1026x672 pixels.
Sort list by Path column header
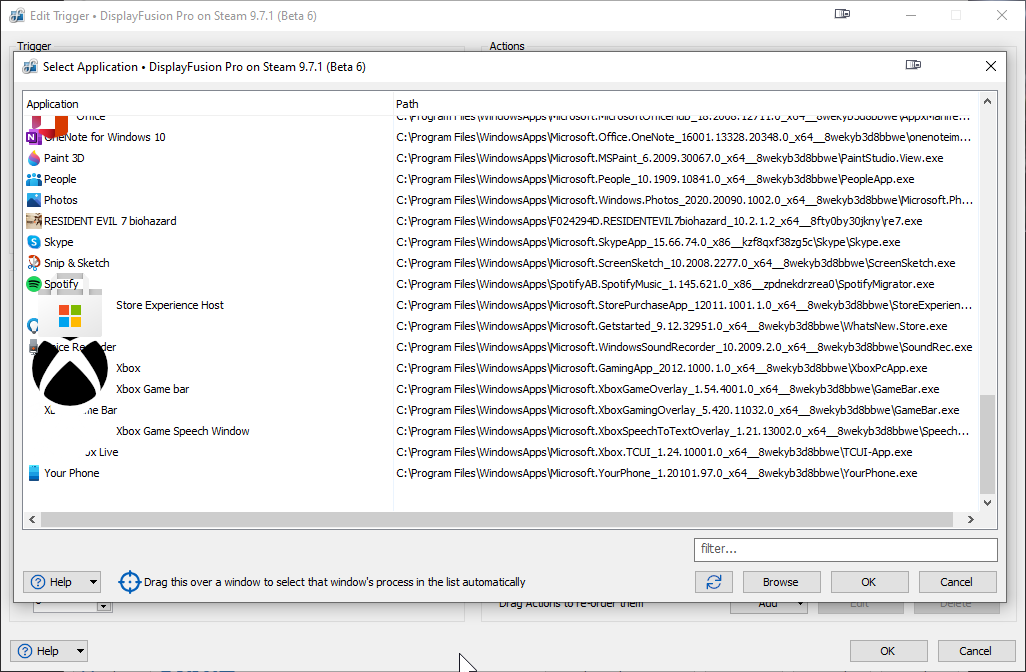point(680,104)
